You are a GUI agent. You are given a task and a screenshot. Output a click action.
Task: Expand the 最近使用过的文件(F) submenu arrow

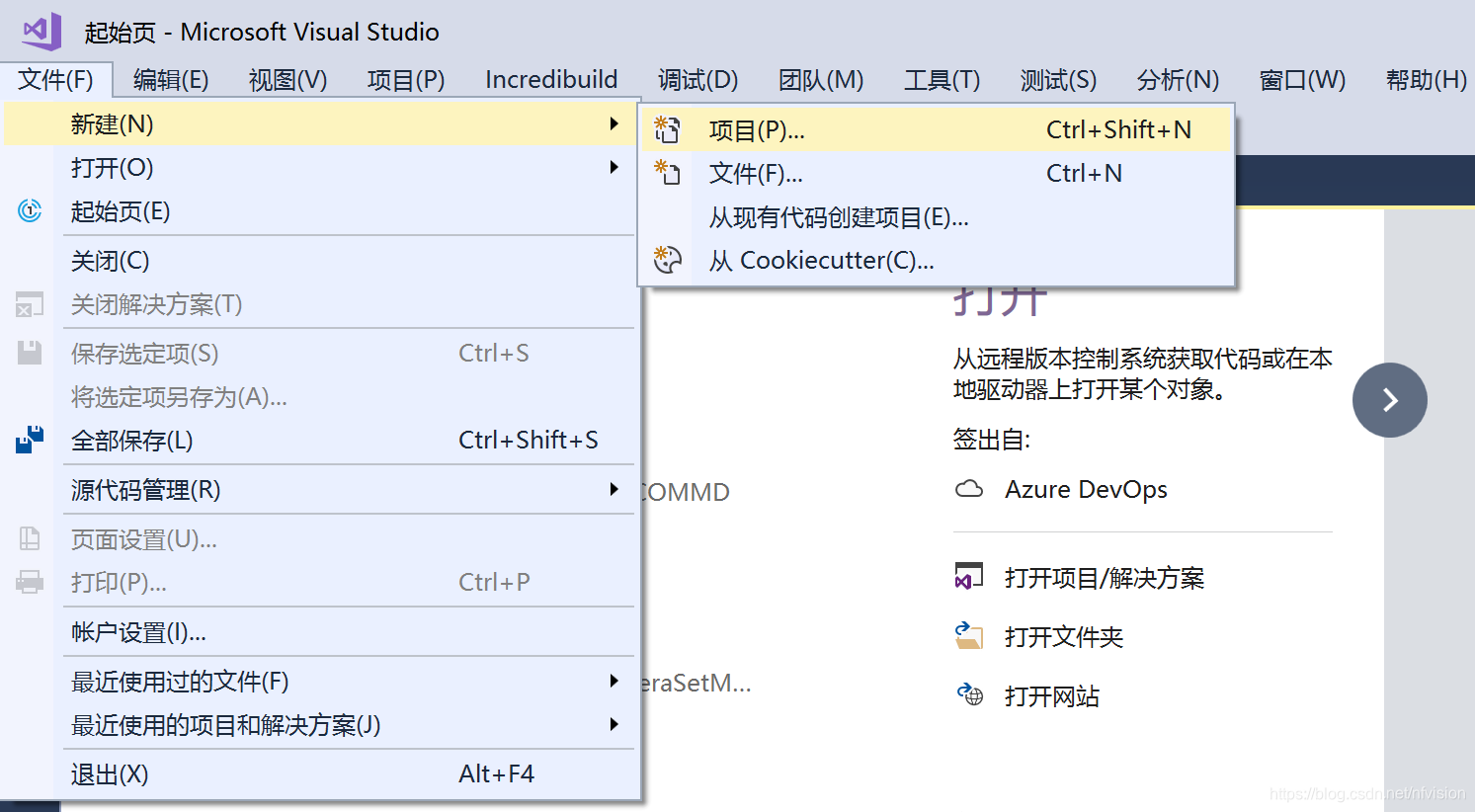point(614,681)
